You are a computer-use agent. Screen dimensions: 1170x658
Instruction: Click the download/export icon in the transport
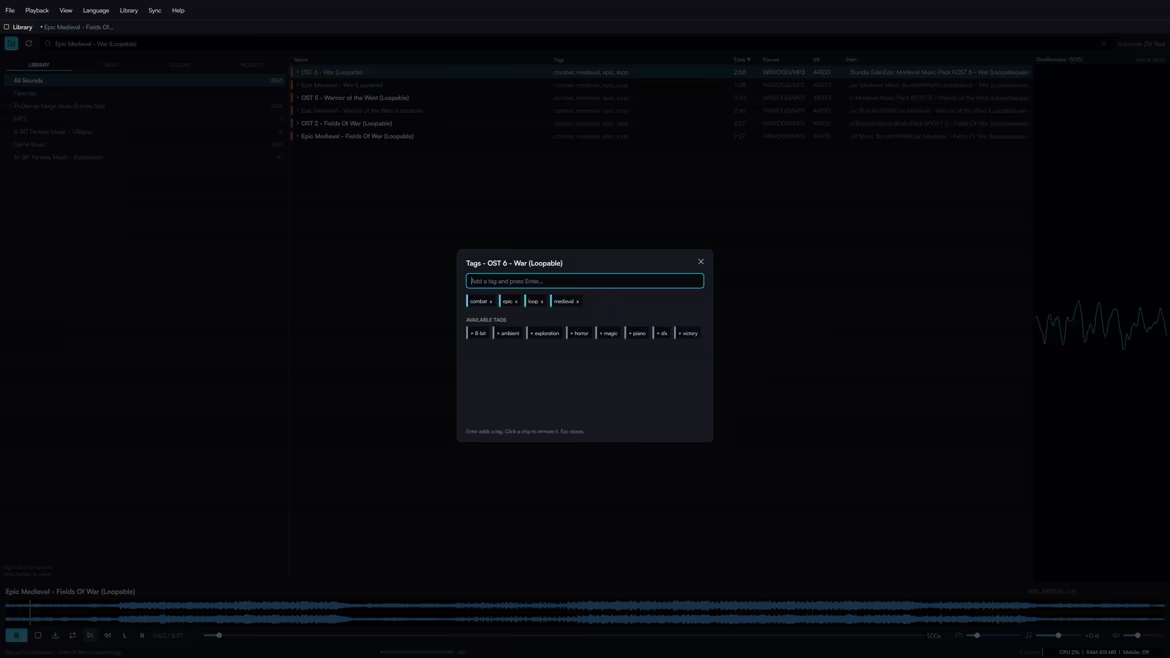coord(55,636)
